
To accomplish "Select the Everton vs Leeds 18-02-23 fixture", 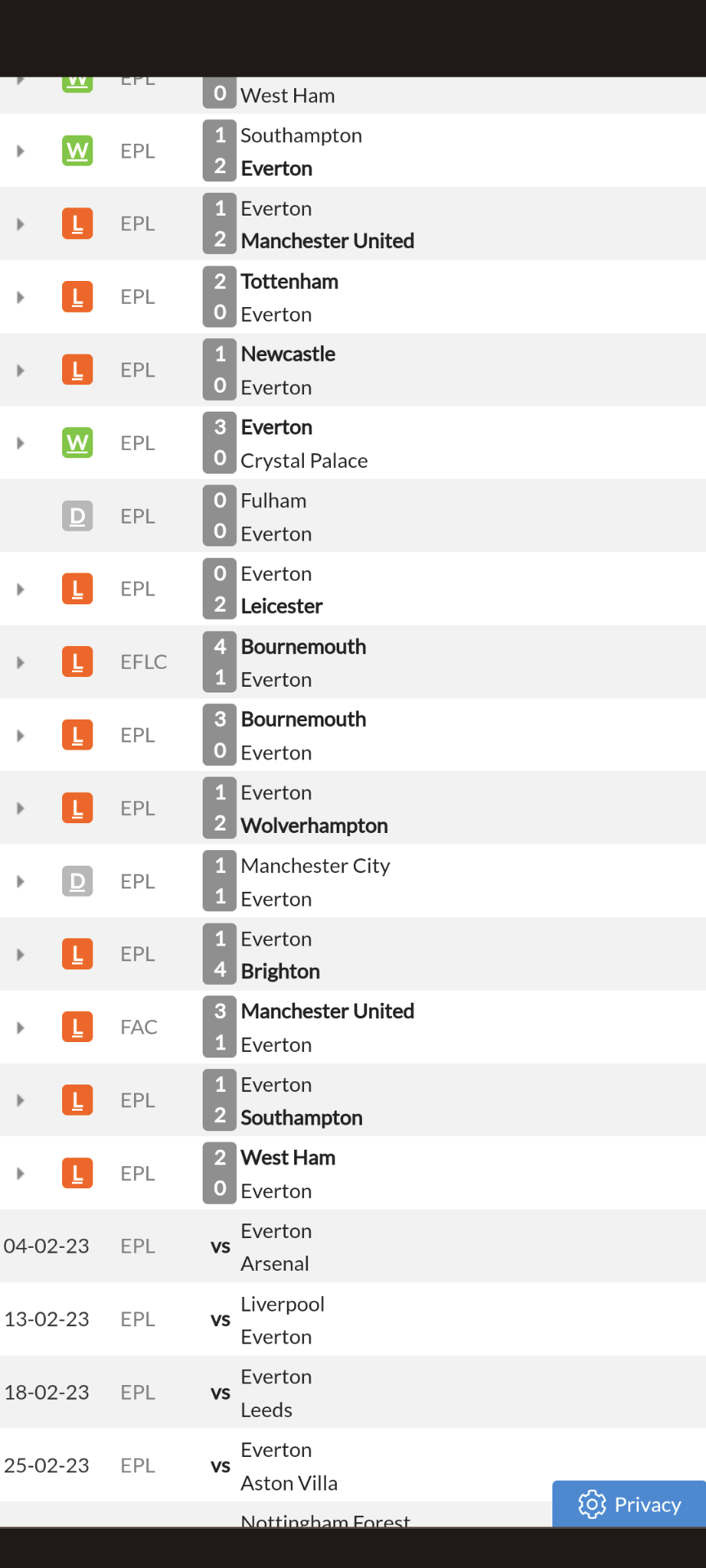I will (x=353, y=1392).
